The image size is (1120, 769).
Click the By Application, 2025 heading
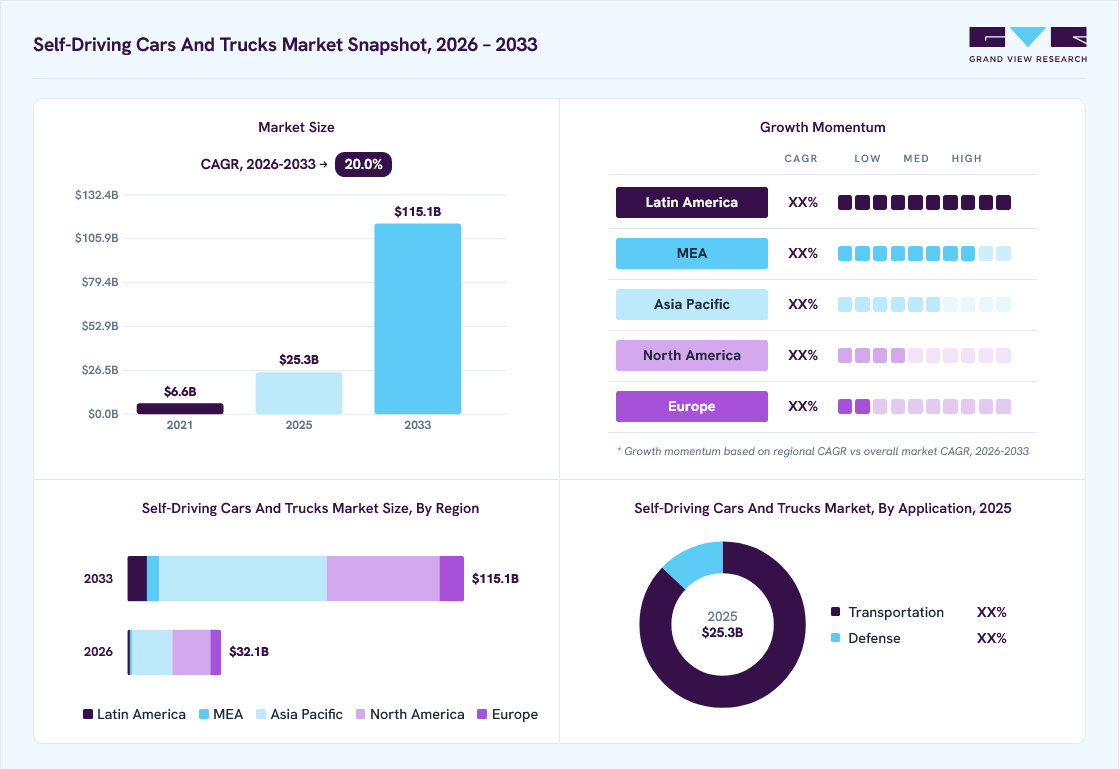(823, 508)
